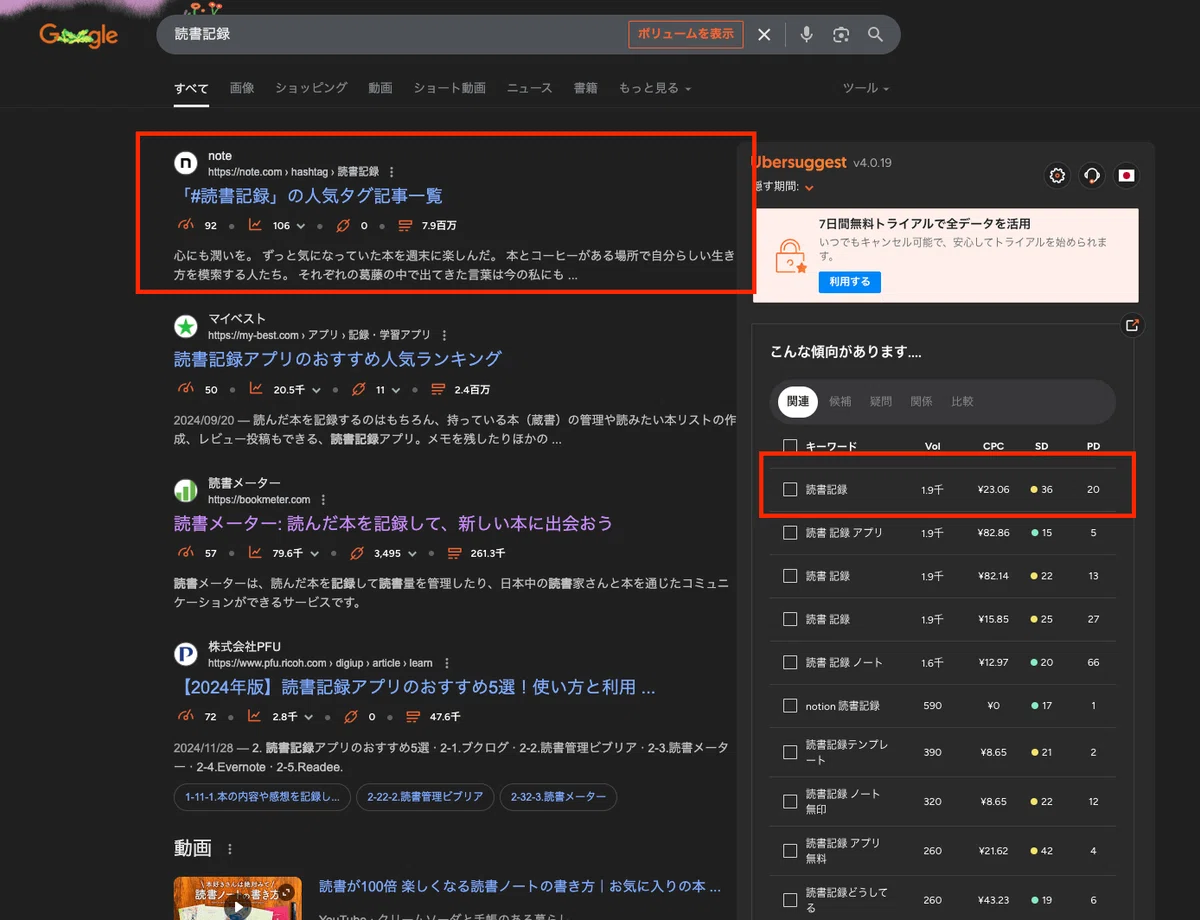Check the 読書 記録 ノート row with ¥12.97

point(790,662)
